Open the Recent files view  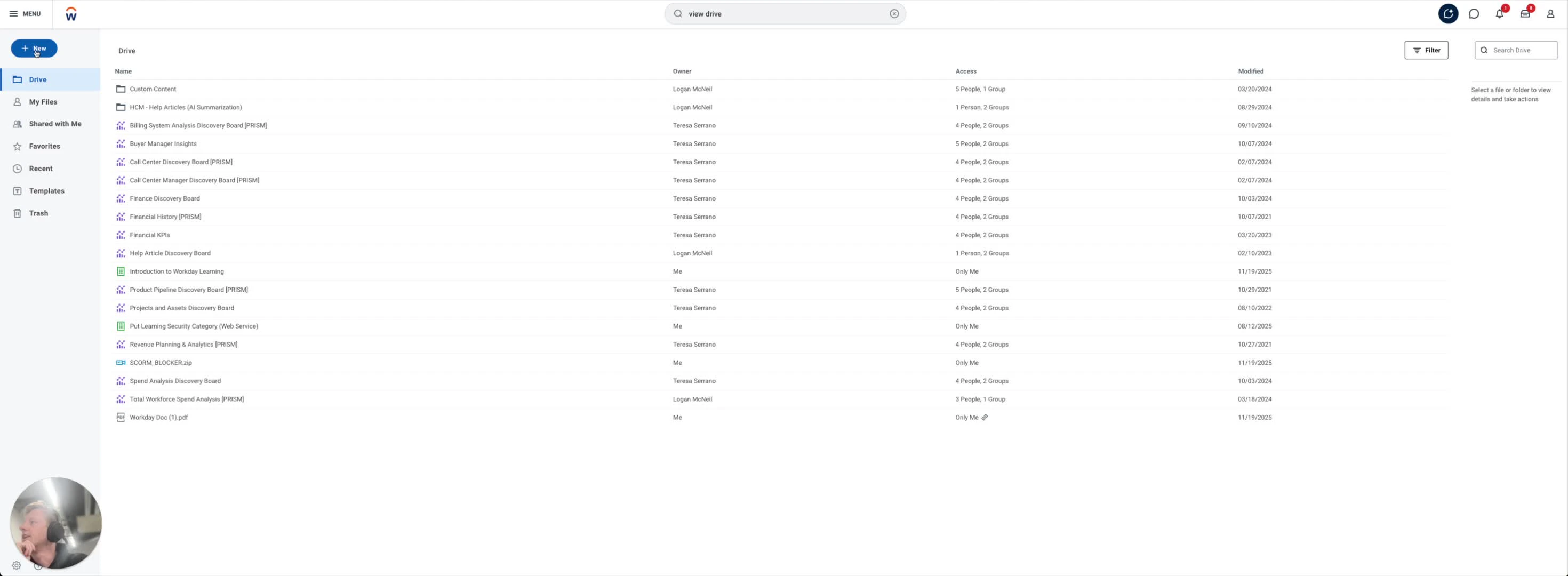40,168
